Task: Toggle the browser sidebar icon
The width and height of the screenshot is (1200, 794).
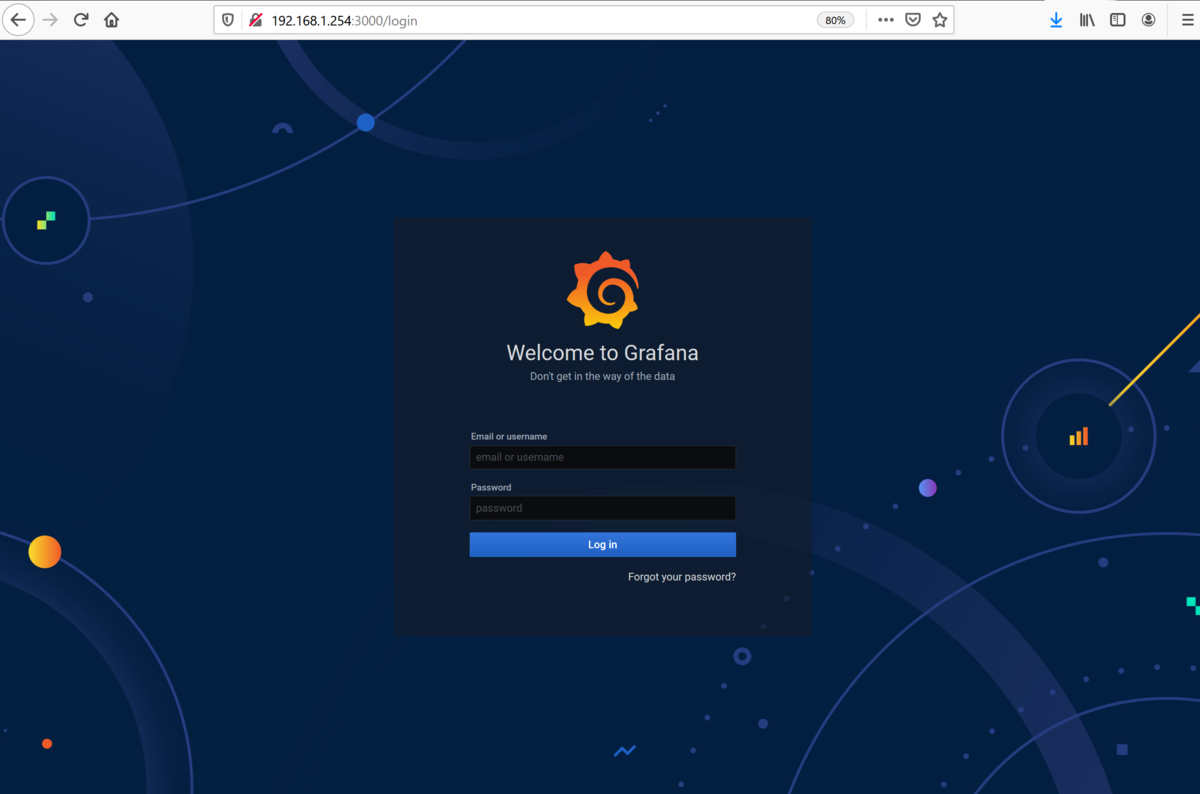Action: [x=1118, y=20]
